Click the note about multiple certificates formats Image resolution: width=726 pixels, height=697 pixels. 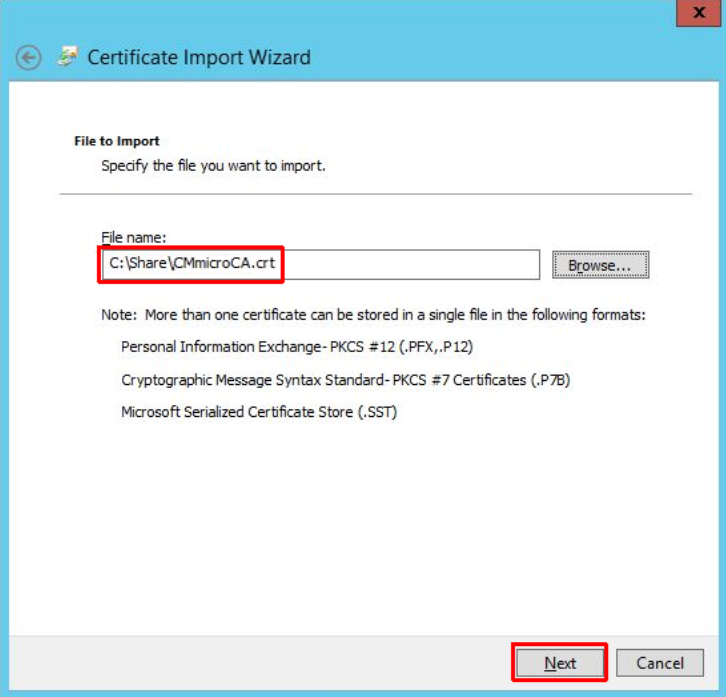coord(373,315)
